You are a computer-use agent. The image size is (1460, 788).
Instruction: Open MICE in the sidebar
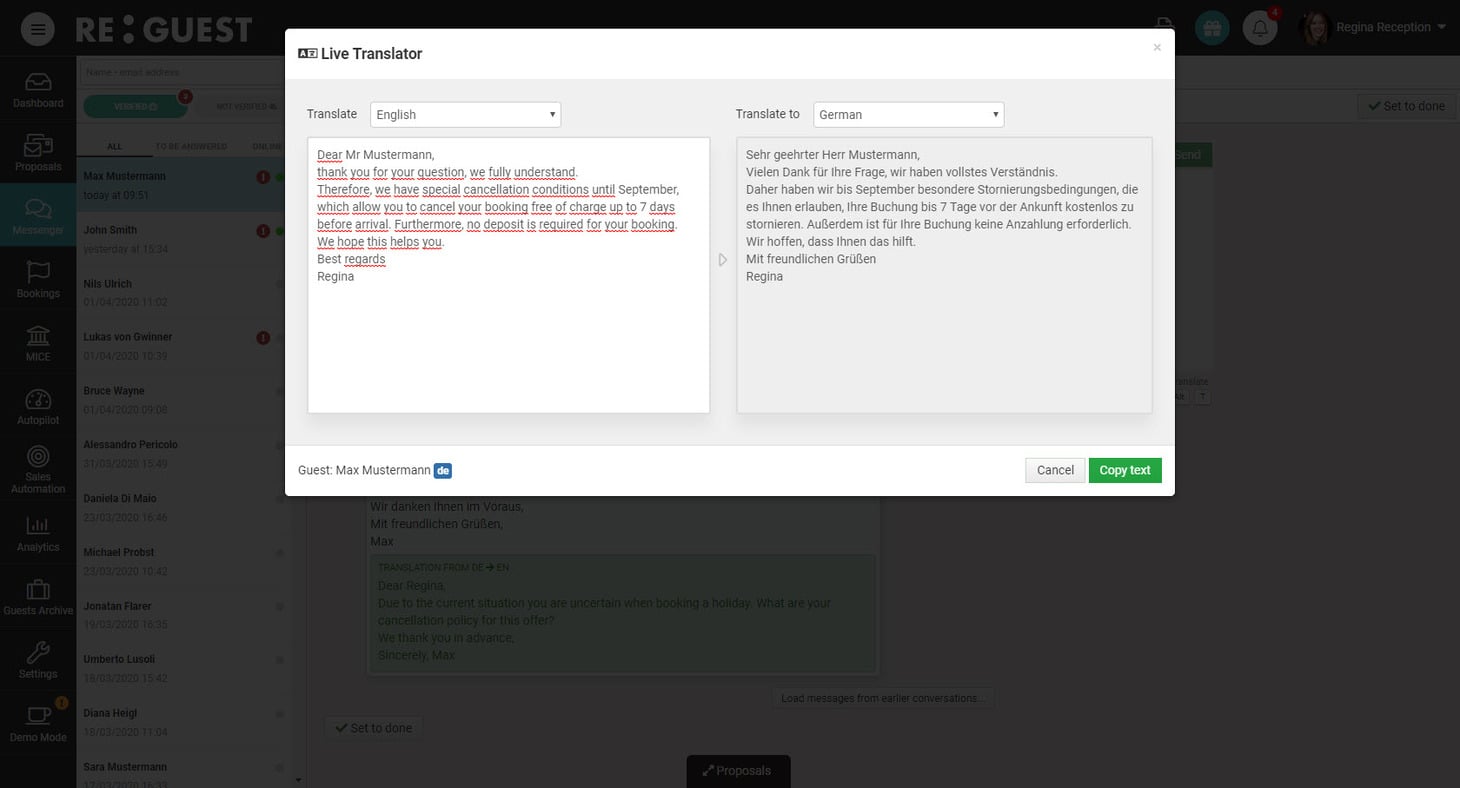pyautogui.click(x=38, y=343)
